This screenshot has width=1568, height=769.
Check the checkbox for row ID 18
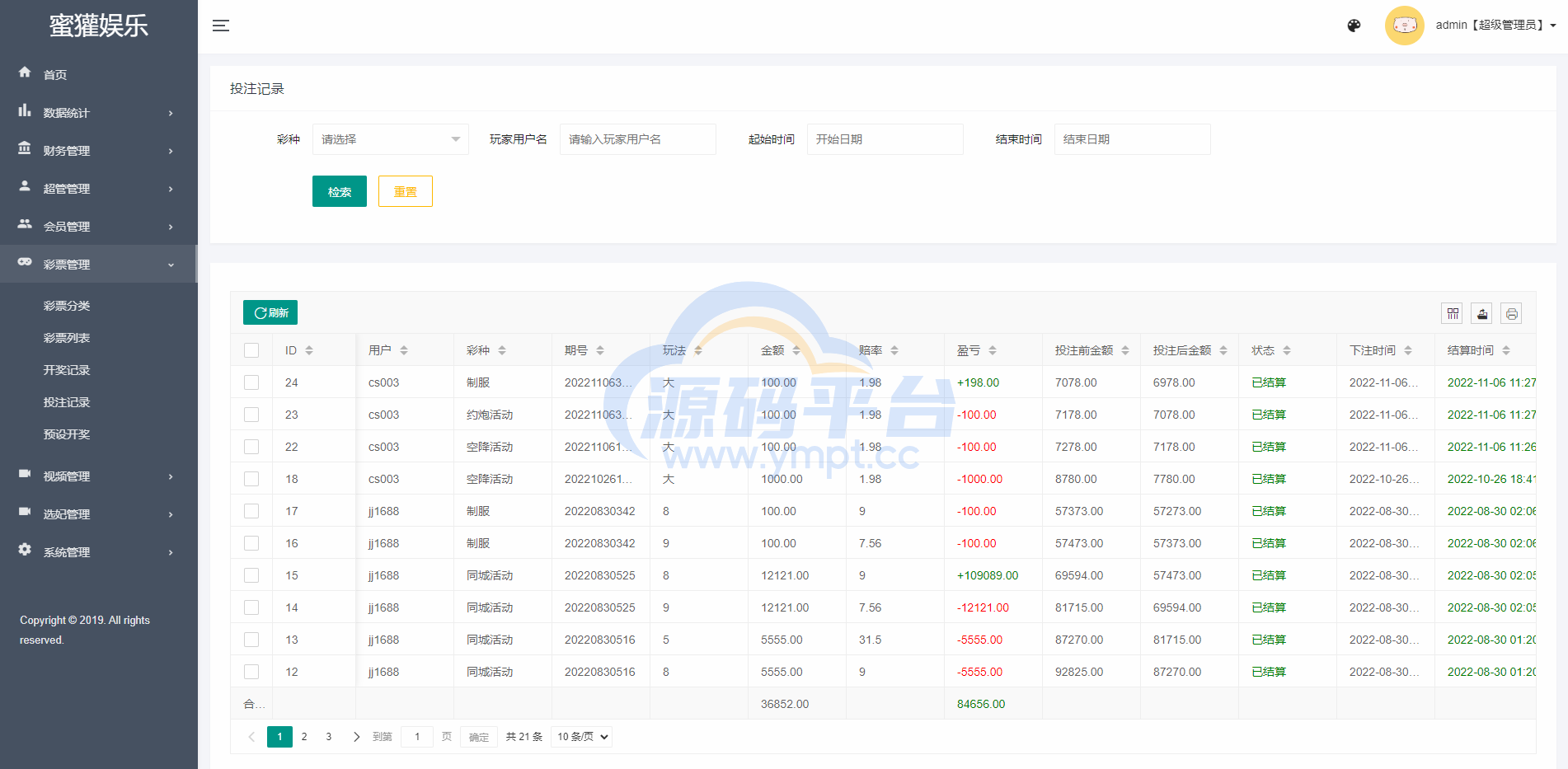pyautogui.click(x=251, y=479)
